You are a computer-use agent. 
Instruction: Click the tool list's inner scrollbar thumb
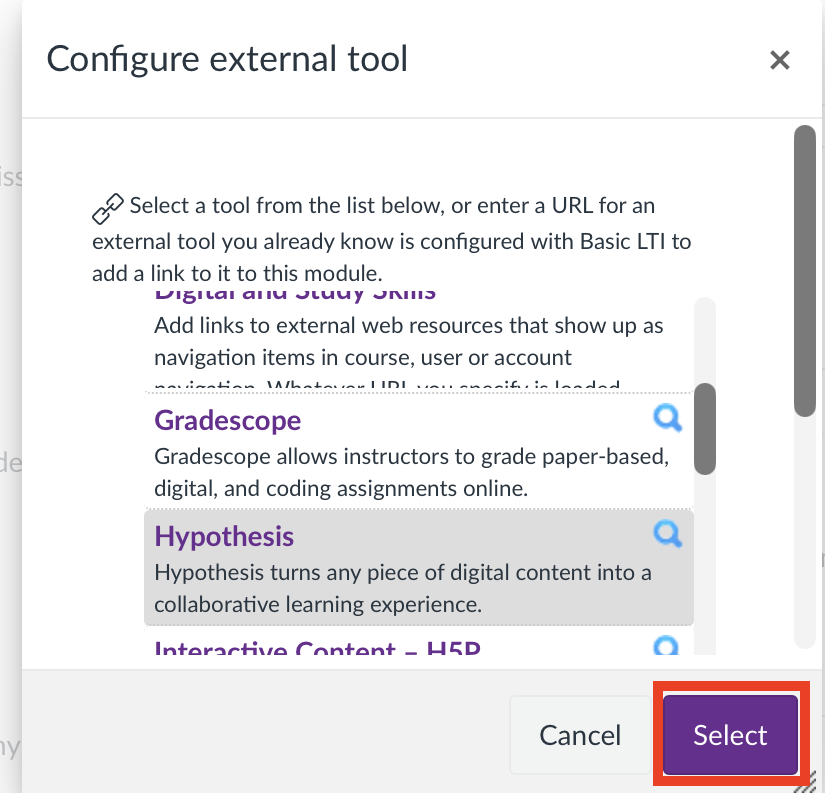[x=705, y=428]
